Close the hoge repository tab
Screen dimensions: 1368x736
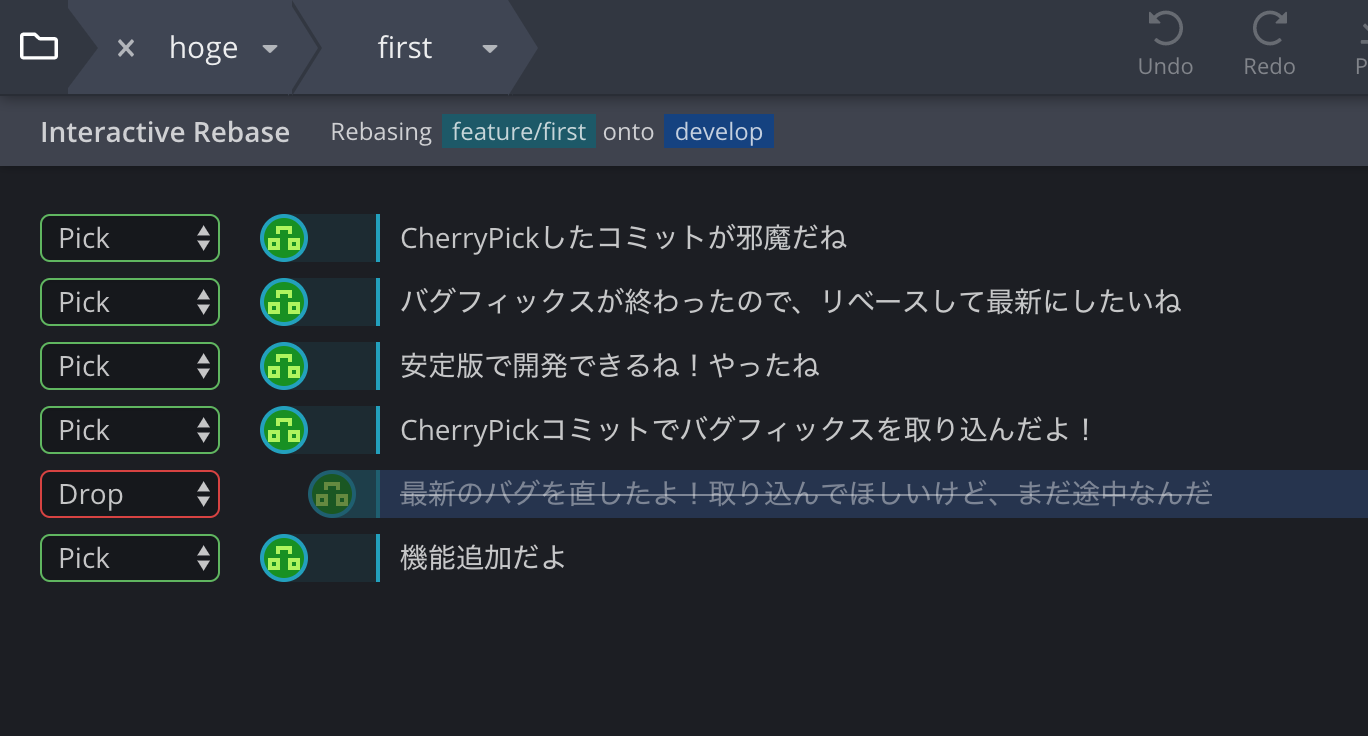click(x=125, y=48)
